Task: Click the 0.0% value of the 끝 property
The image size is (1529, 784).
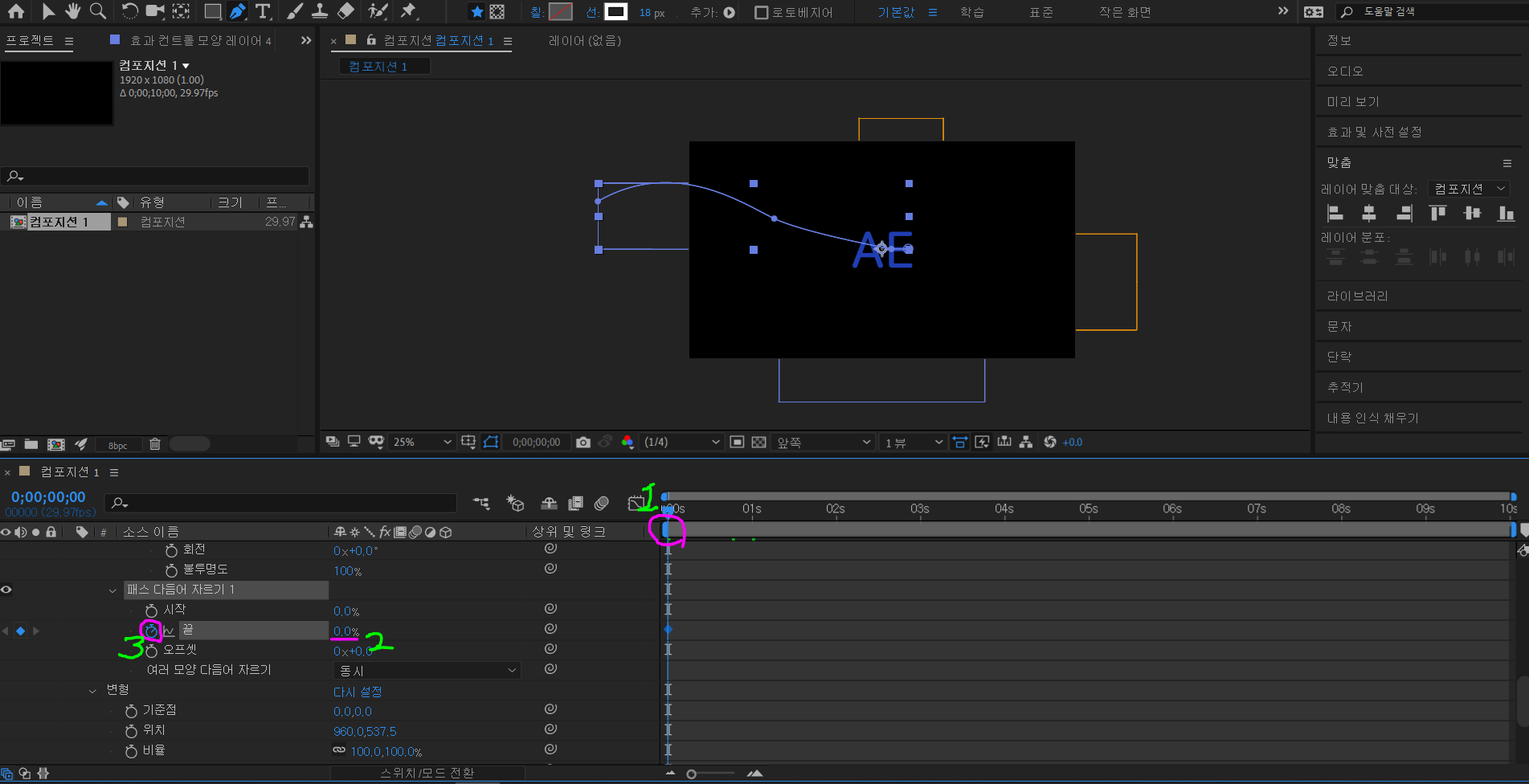Action: coord(346,631)
